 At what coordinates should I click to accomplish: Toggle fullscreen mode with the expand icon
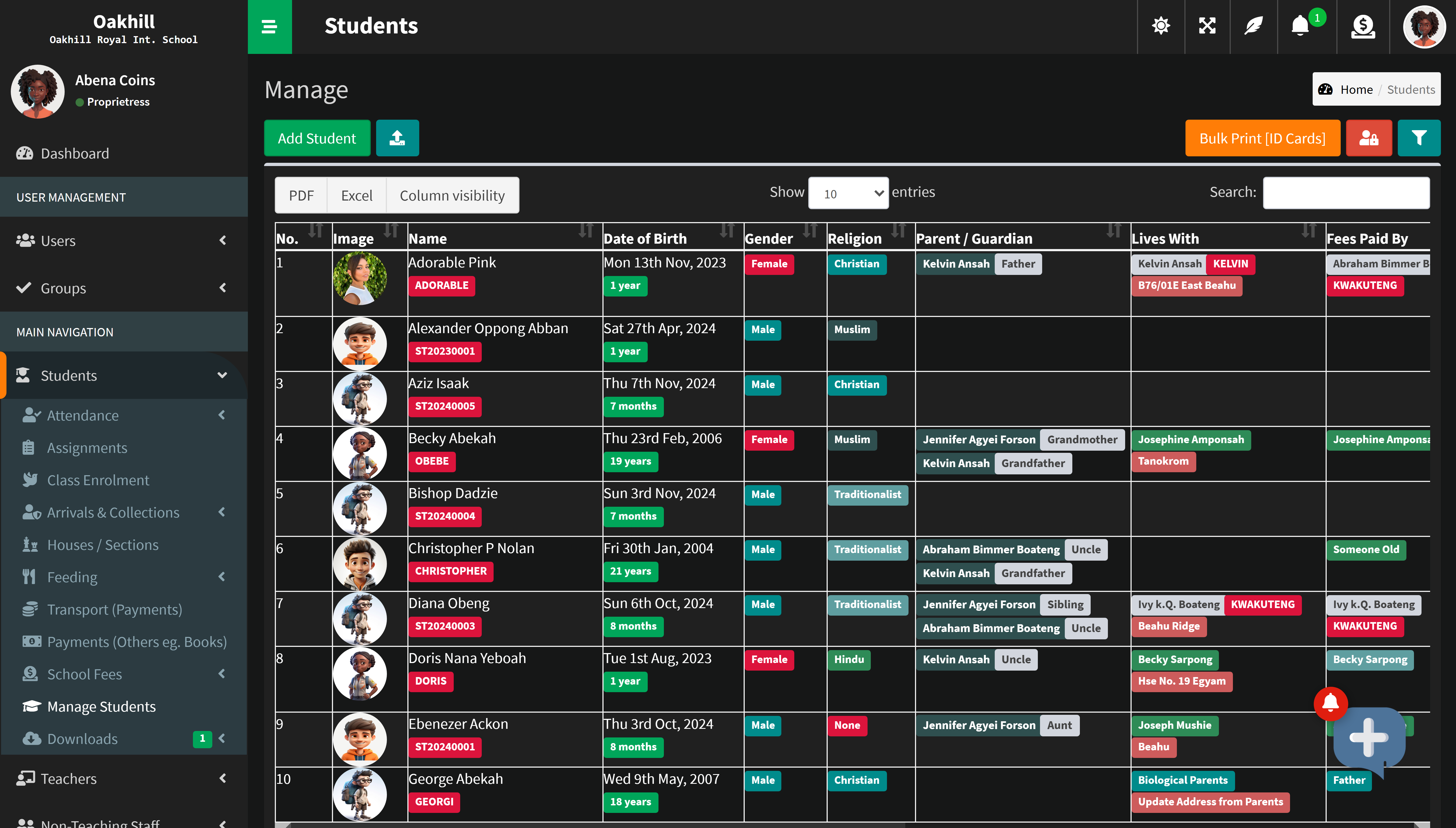click(1207, 26)
